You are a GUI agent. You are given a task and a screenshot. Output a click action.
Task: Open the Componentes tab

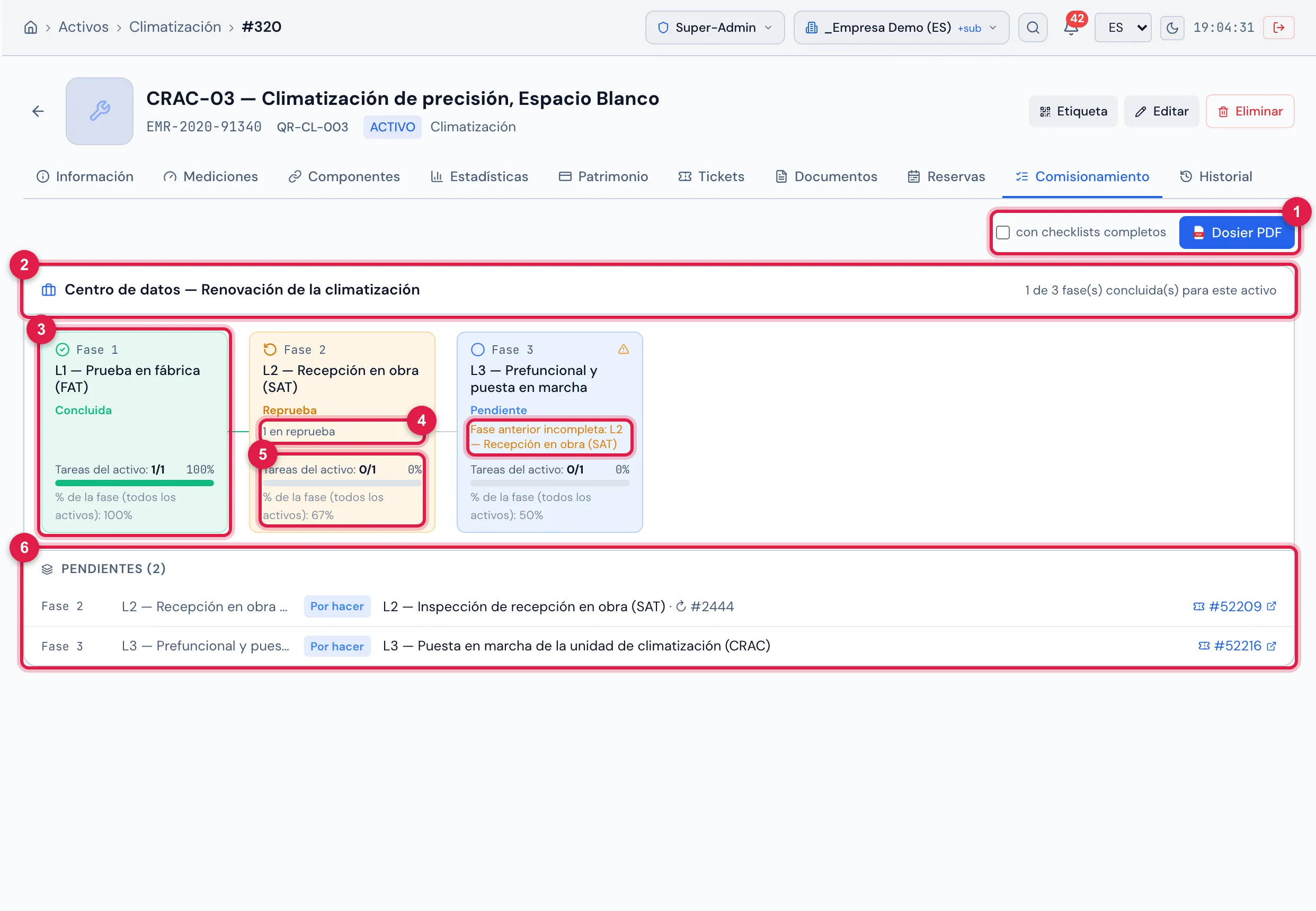[x=344, y=176]
